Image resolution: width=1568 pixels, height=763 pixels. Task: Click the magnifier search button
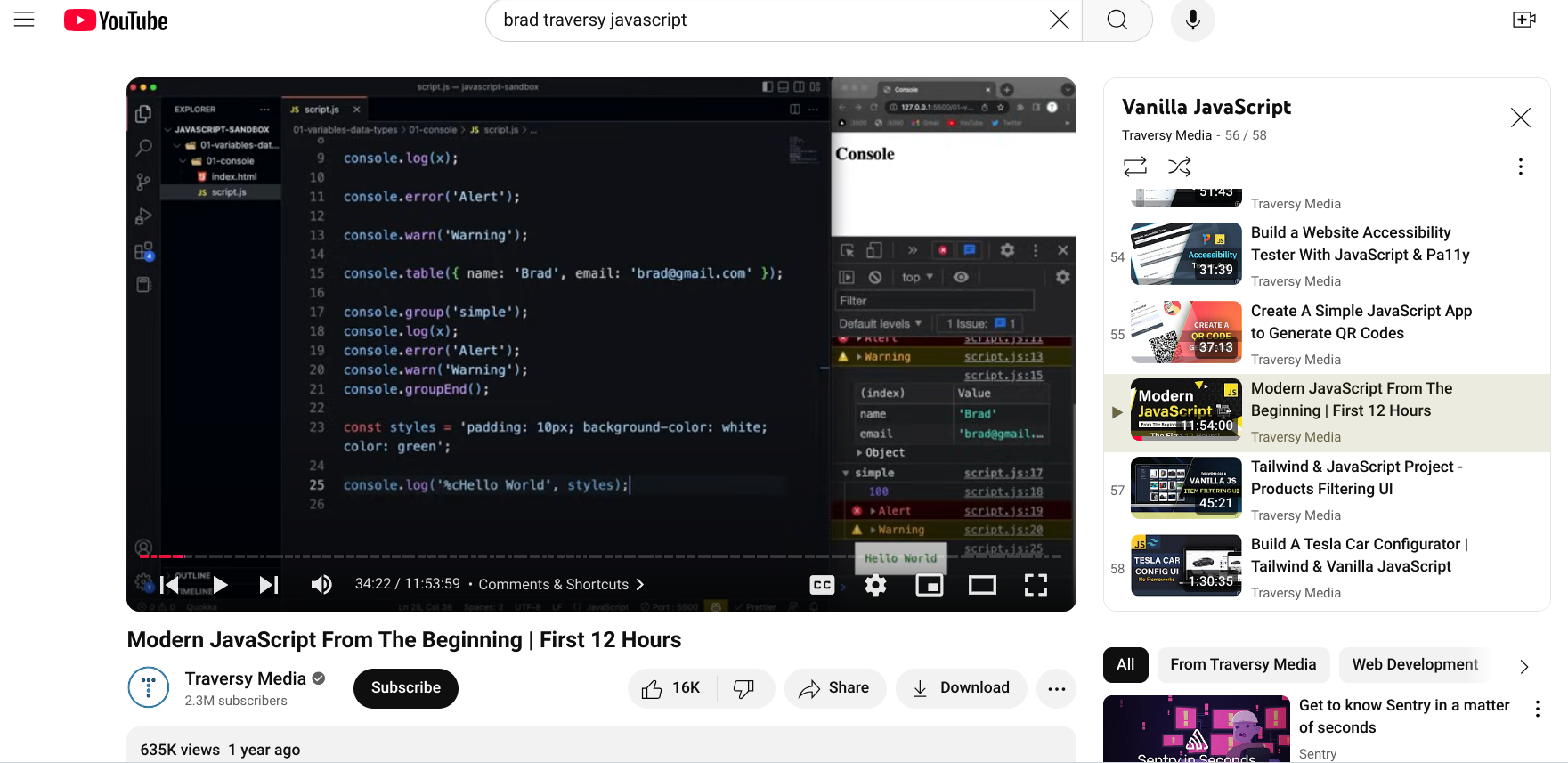pos(1117,20)
